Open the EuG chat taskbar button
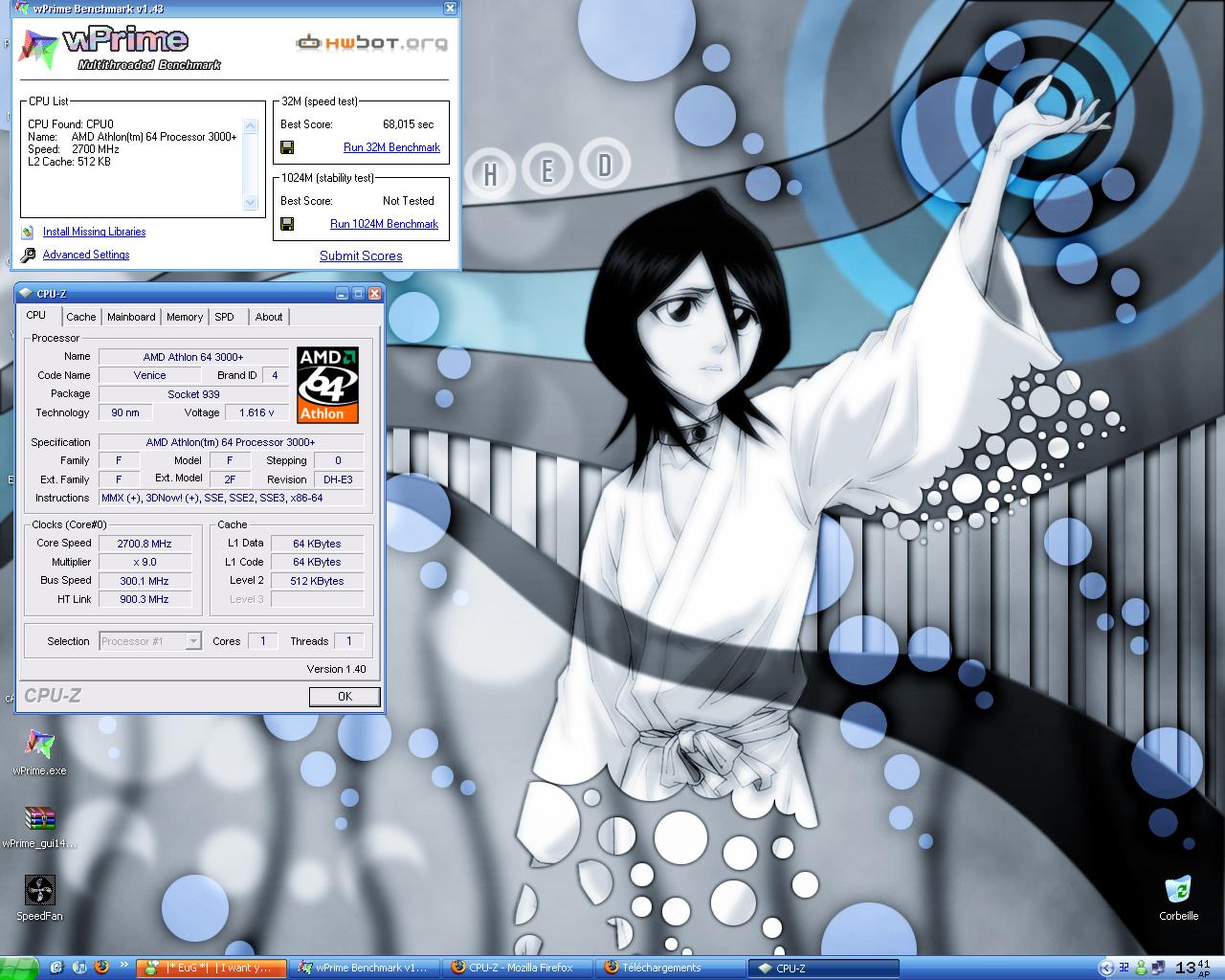 (x=212, y=968)
